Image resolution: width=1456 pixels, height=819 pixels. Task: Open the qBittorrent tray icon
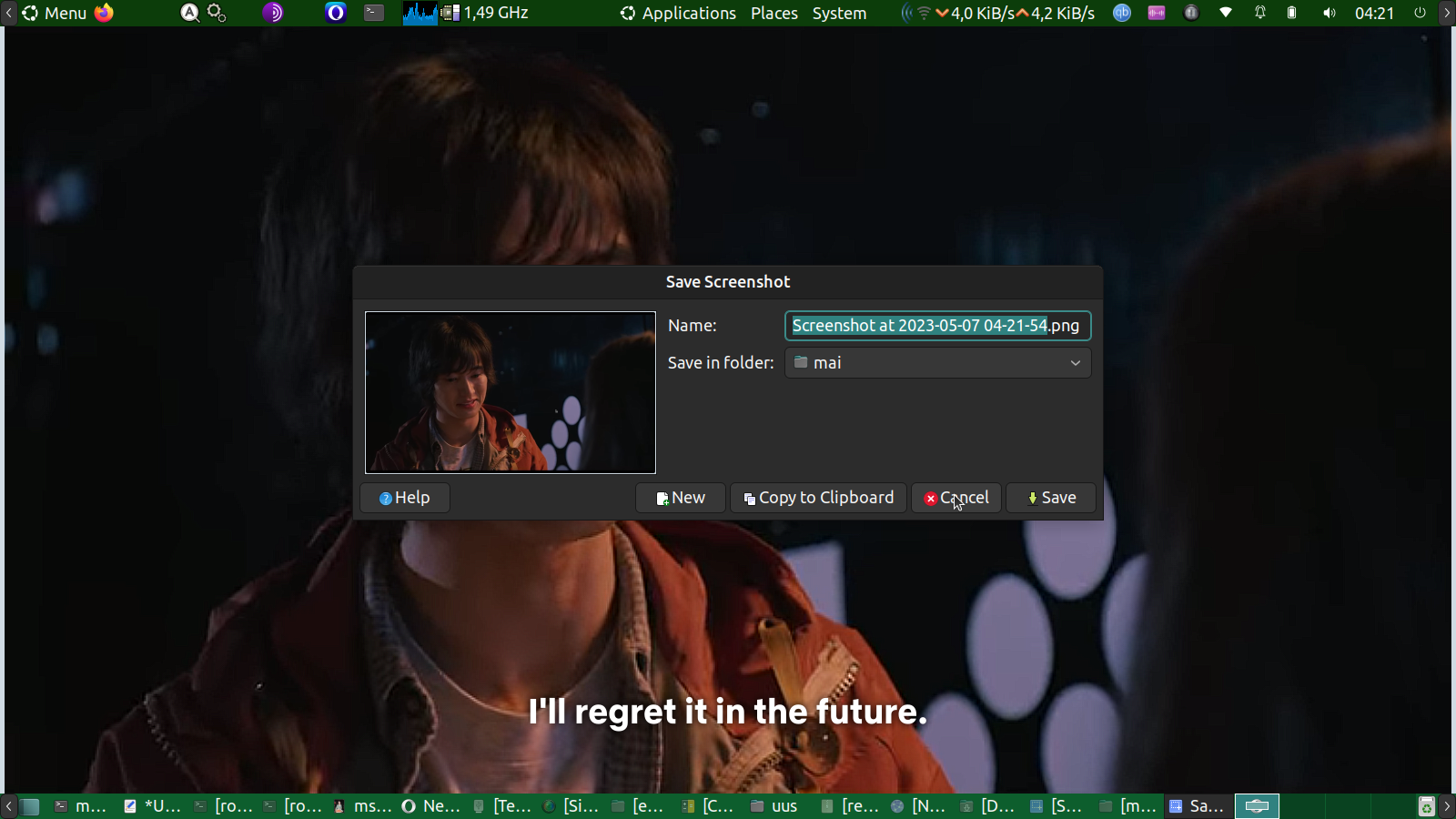tap(1122, 13)
